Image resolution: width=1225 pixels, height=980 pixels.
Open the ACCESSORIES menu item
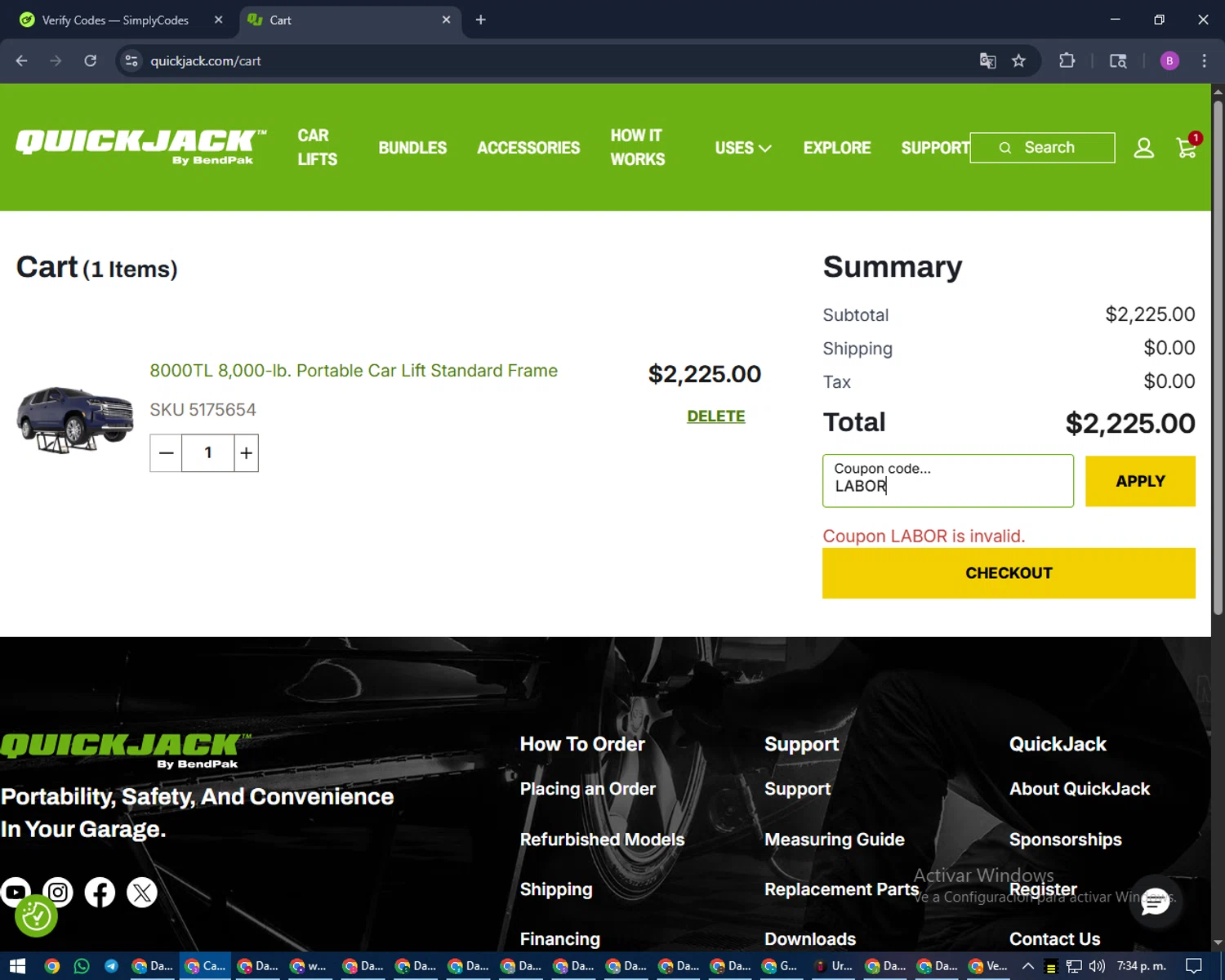(x=528, y=148)
